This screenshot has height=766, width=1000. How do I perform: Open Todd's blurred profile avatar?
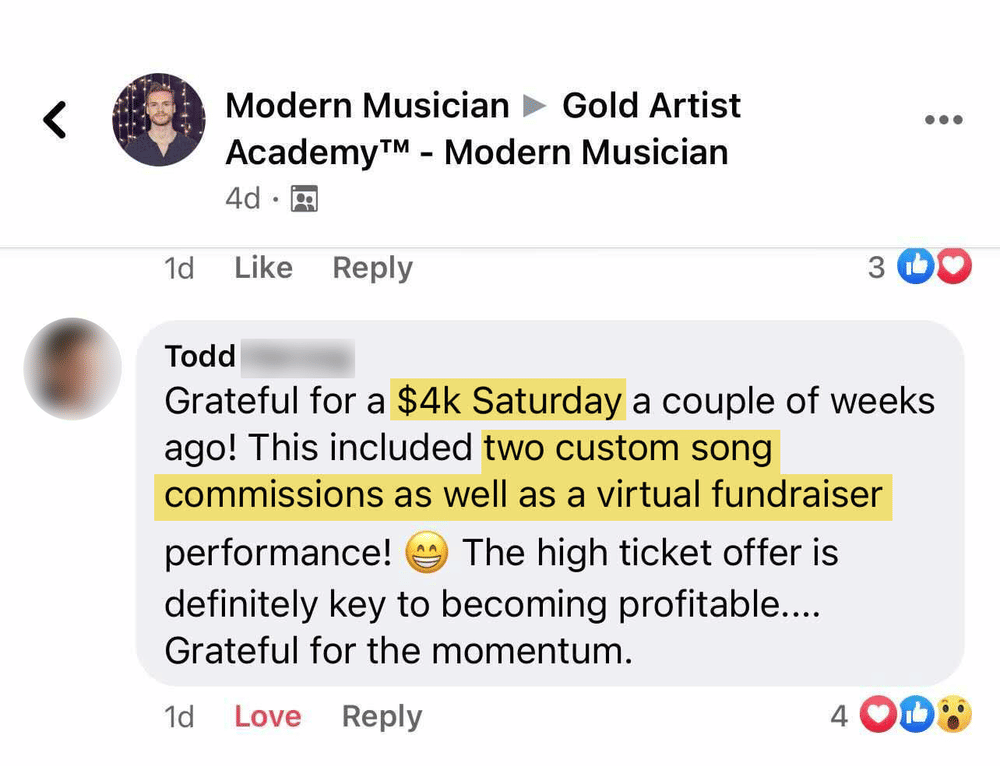[x=72, y=368]
